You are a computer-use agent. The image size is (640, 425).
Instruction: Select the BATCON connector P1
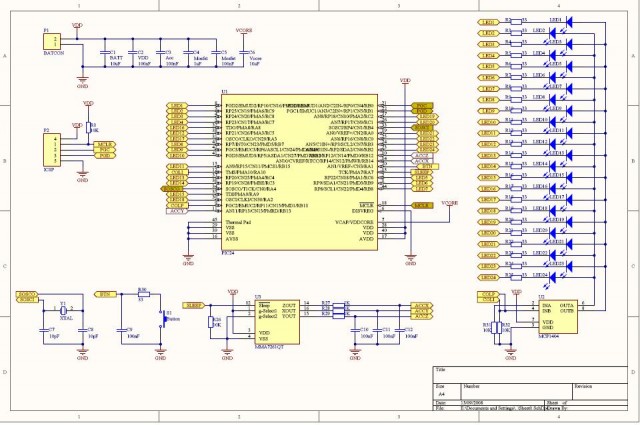point(52,42)
